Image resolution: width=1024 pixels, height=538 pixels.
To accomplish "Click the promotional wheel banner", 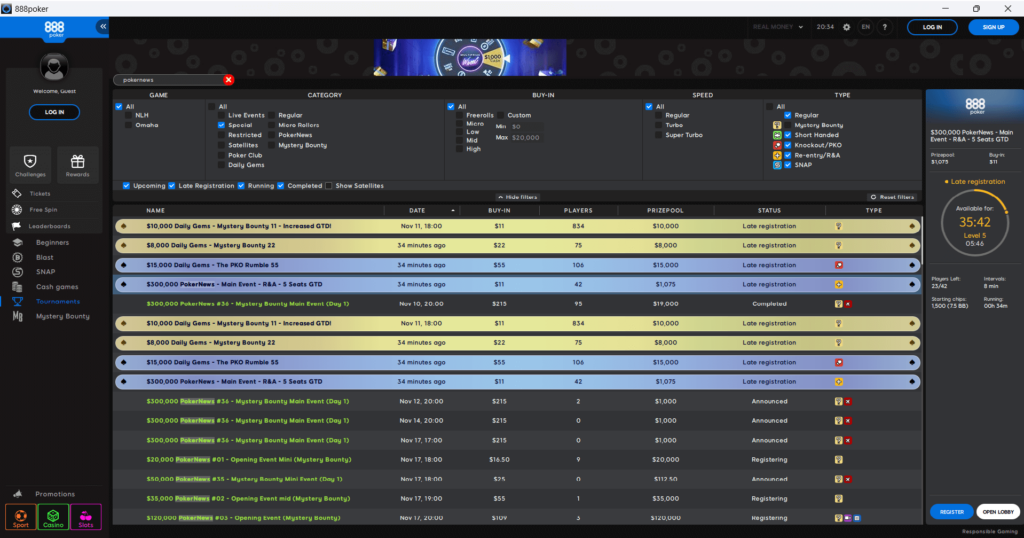I will click(x=470, y=57).
